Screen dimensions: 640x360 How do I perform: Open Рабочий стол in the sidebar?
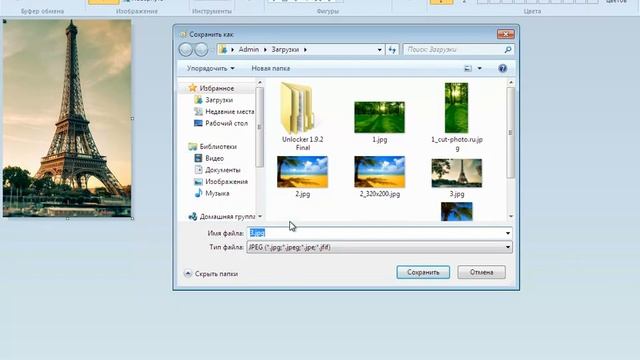(x=221, y=123)
